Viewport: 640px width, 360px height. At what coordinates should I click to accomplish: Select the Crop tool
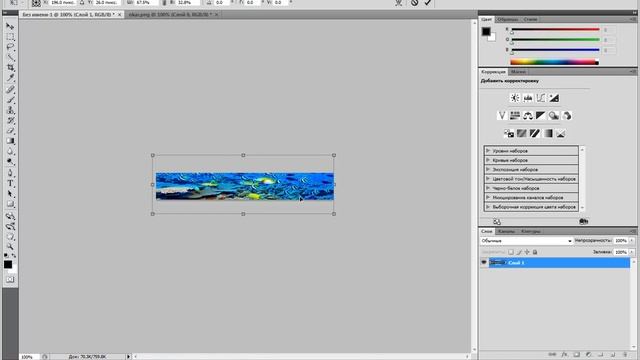[x=10, y=68]
